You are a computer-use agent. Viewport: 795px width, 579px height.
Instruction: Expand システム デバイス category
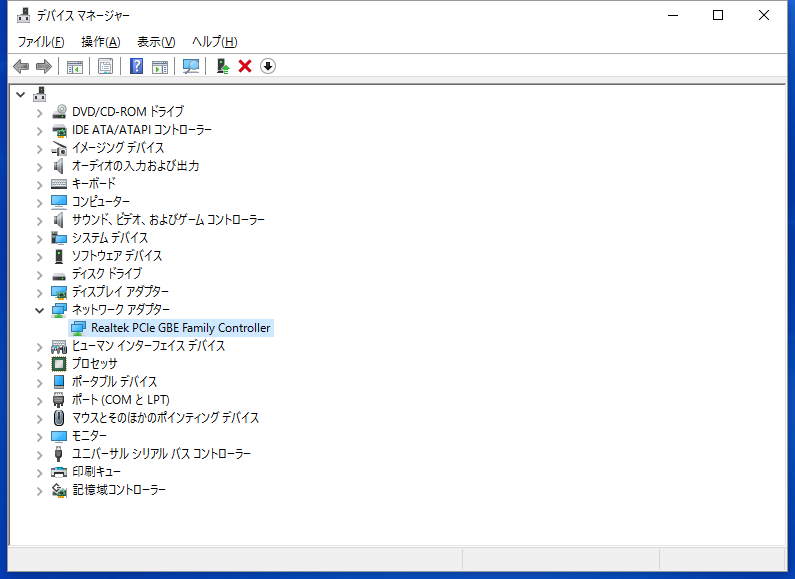click(x=40, y=238)
